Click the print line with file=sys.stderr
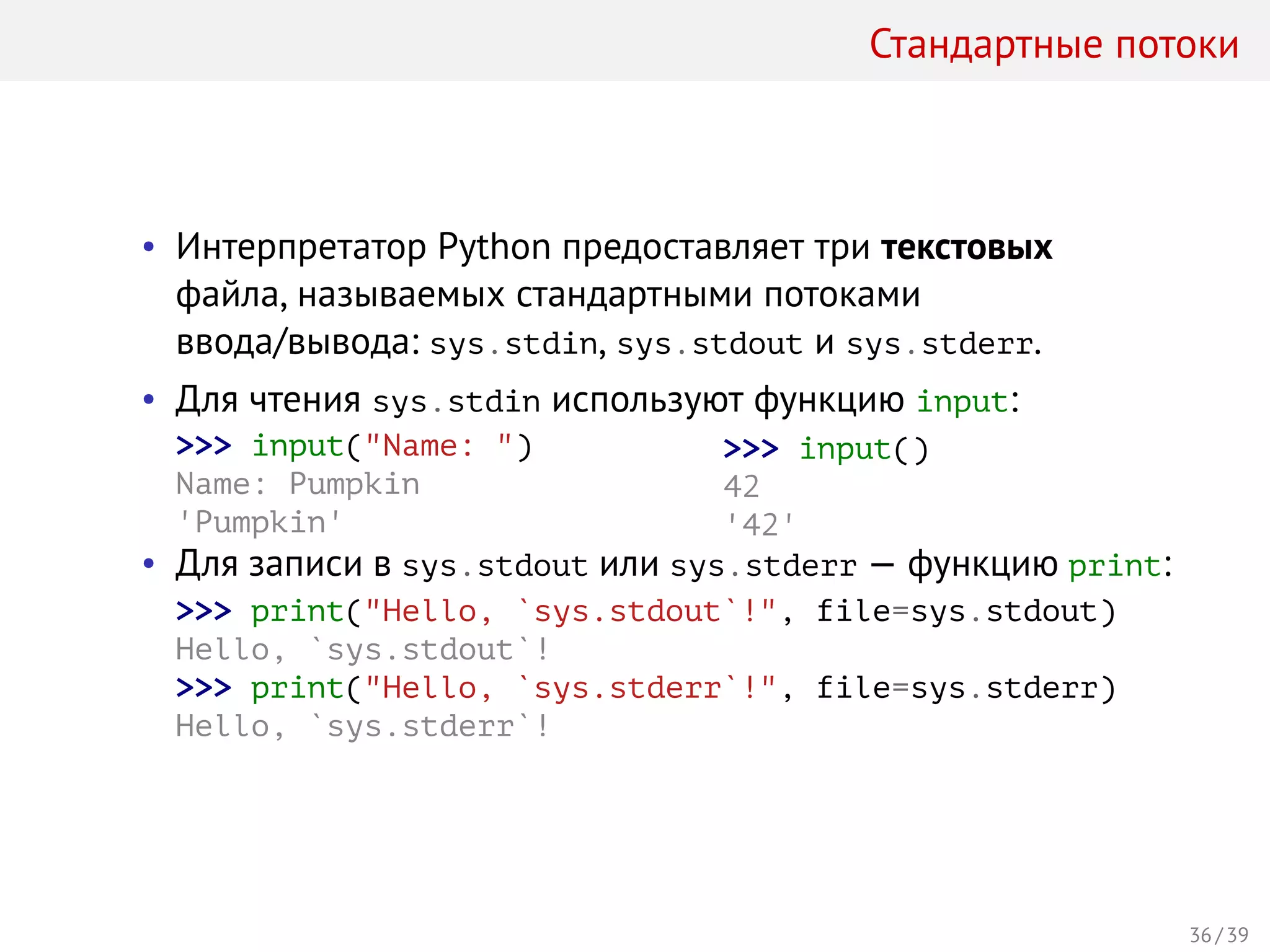 [x=646, y=689]
